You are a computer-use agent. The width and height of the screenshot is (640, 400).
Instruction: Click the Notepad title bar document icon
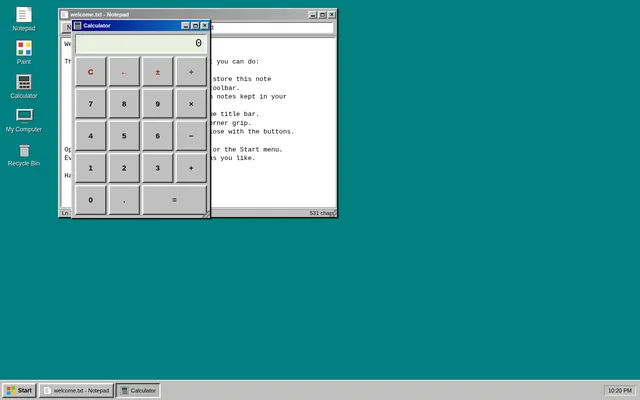(x=64, y=15)
